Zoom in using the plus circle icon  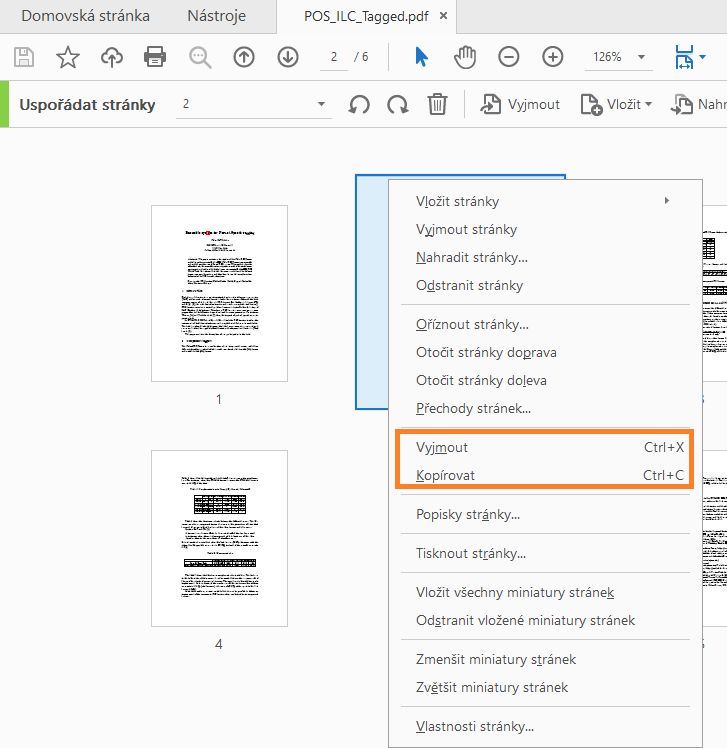(552, 57)
